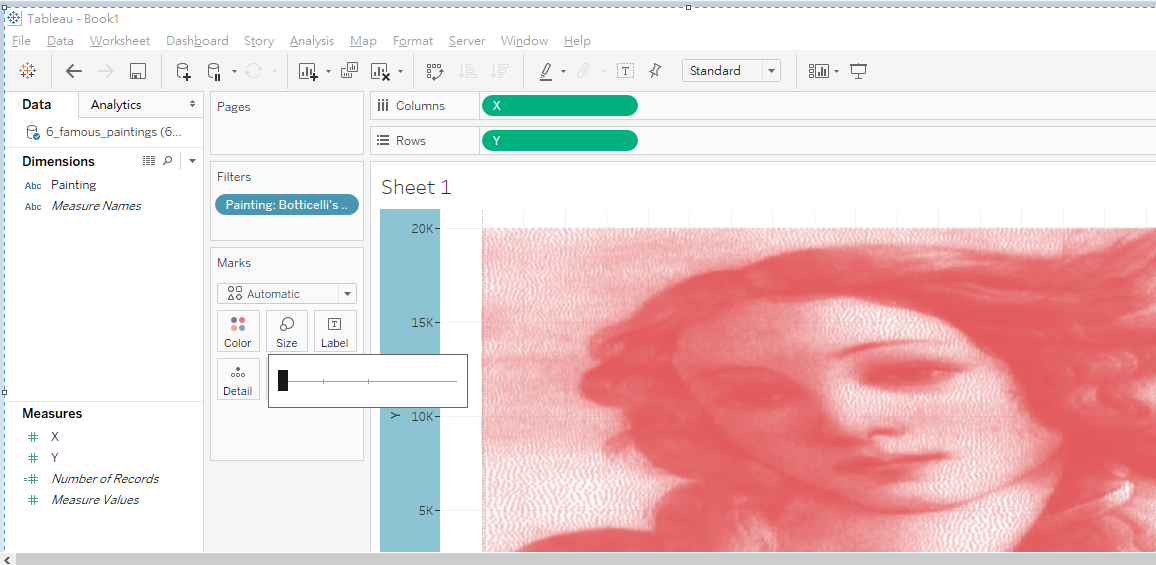Switch to the Analytics tab

pyautogui.click(x=116, y=105)
